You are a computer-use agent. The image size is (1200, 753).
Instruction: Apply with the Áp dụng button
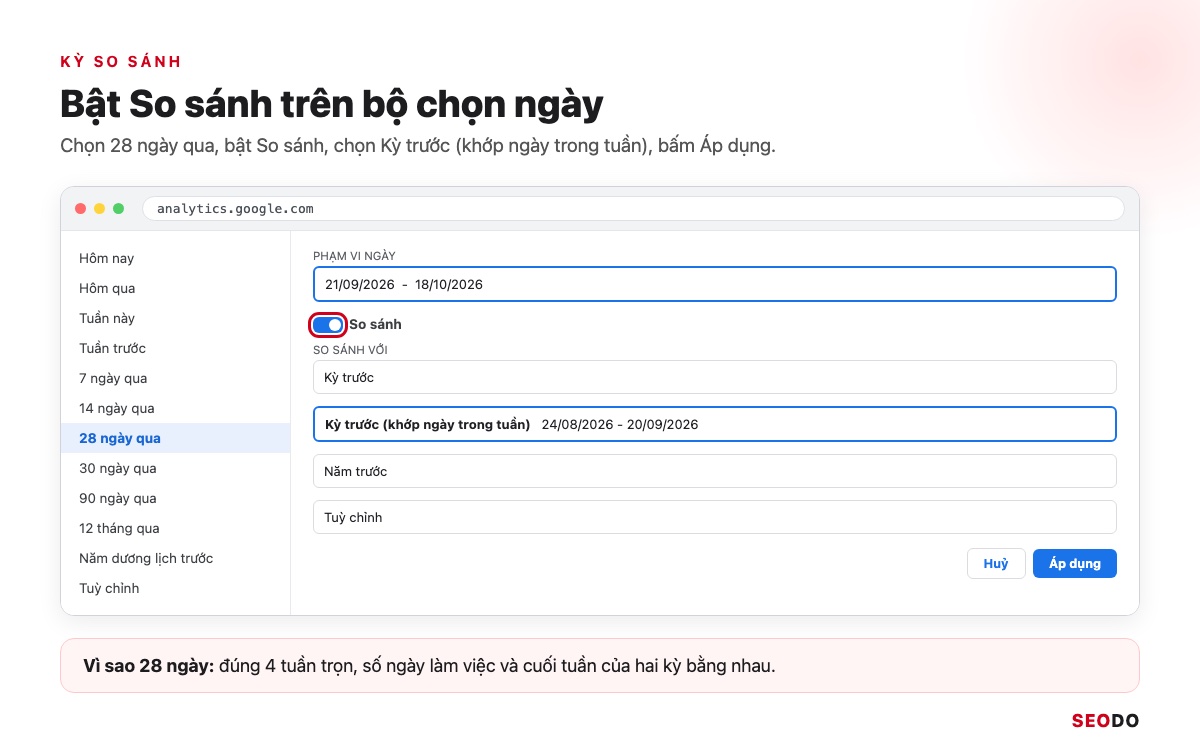click(1074, 563)
